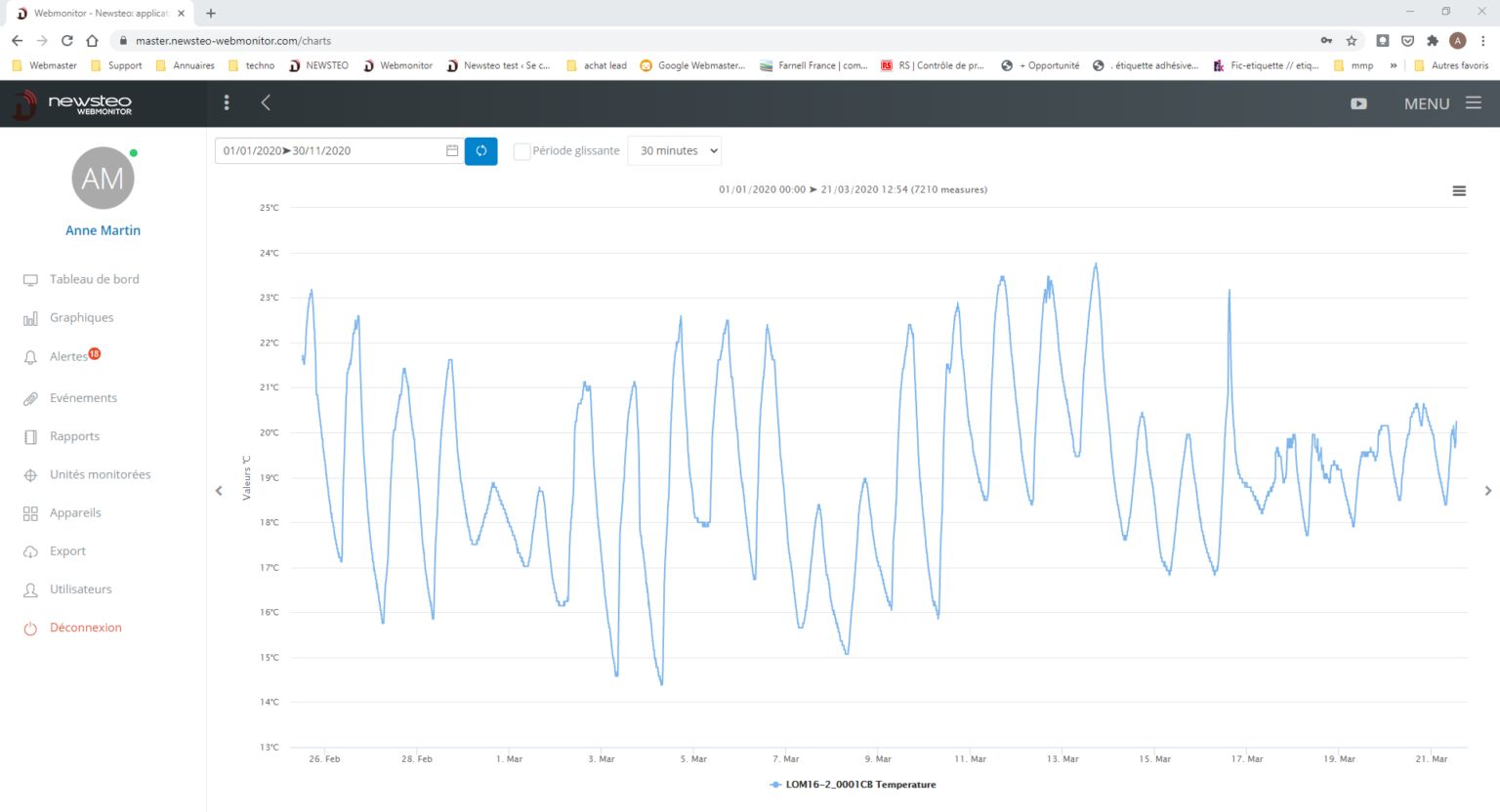Open the NEWSTEO bookmark

[x=318, y=65]
